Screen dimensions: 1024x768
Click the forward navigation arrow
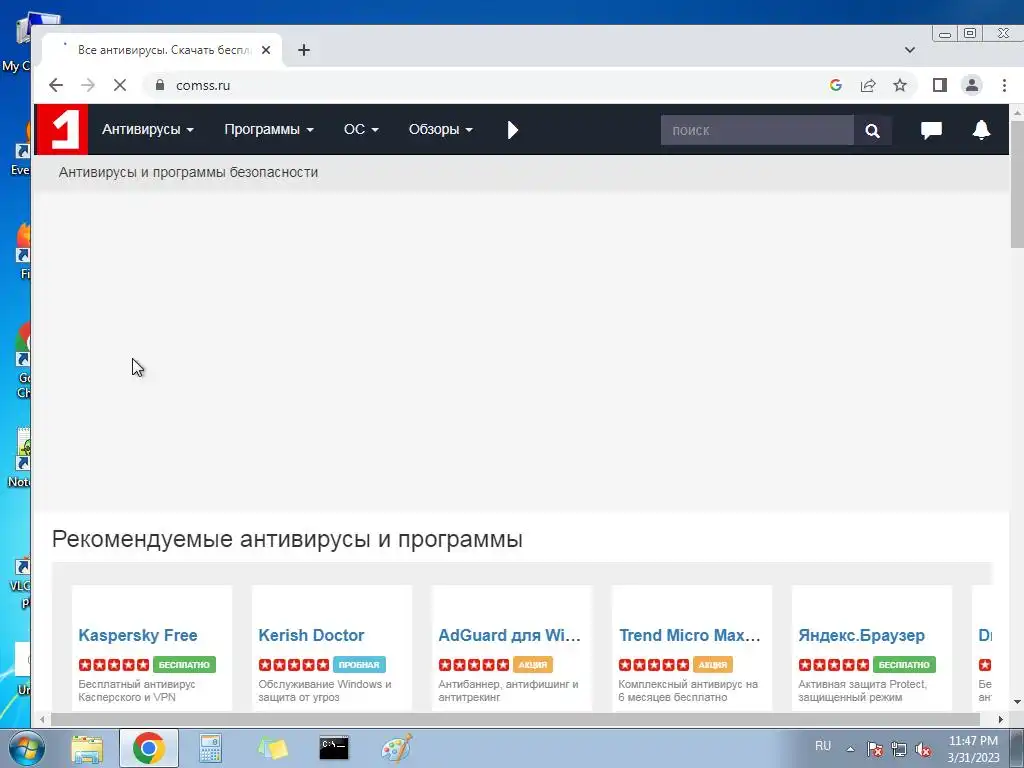coord(88,85)
